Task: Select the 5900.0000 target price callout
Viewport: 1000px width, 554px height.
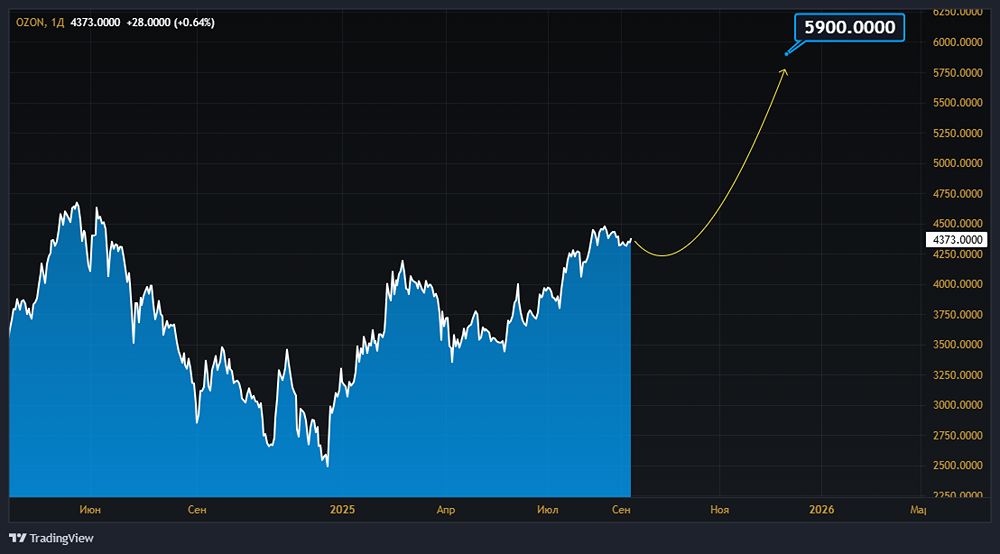Action: click(x=849, y=27)
